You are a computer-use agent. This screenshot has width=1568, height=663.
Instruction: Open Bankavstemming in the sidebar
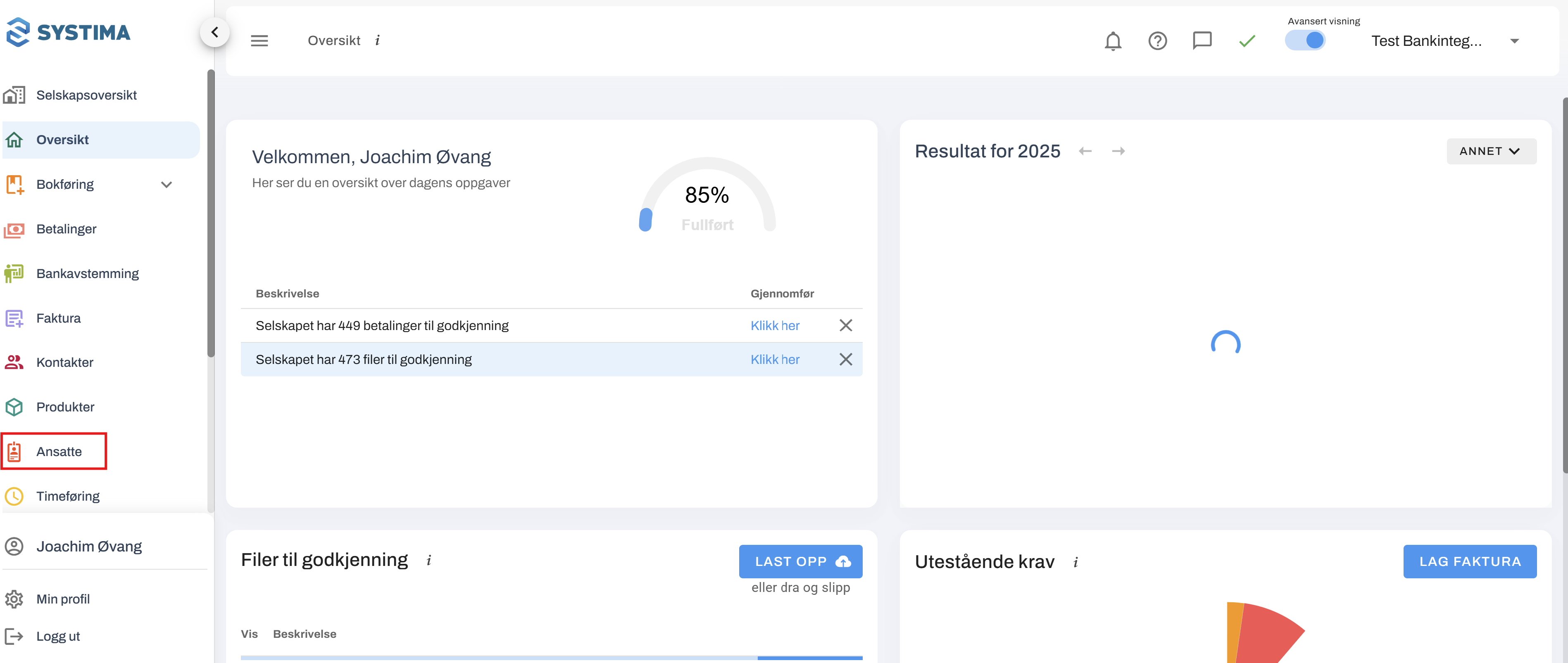pyautogui.click(x=87, y=273)
